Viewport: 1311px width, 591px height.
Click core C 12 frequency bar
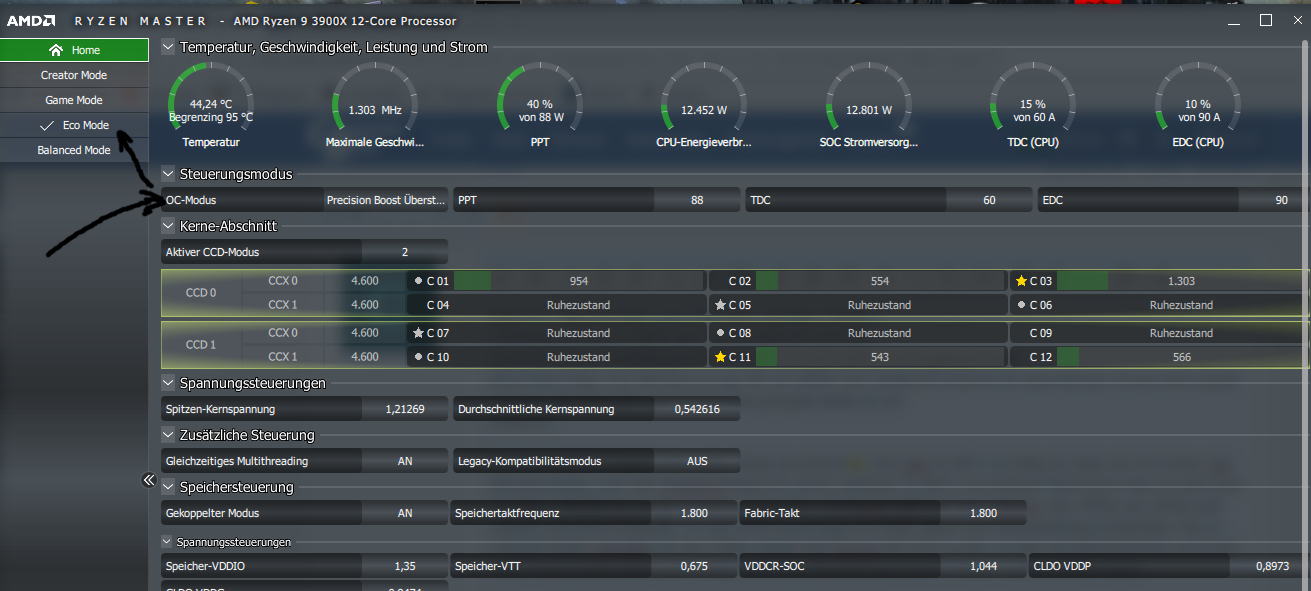click(x=1182, y=357)
